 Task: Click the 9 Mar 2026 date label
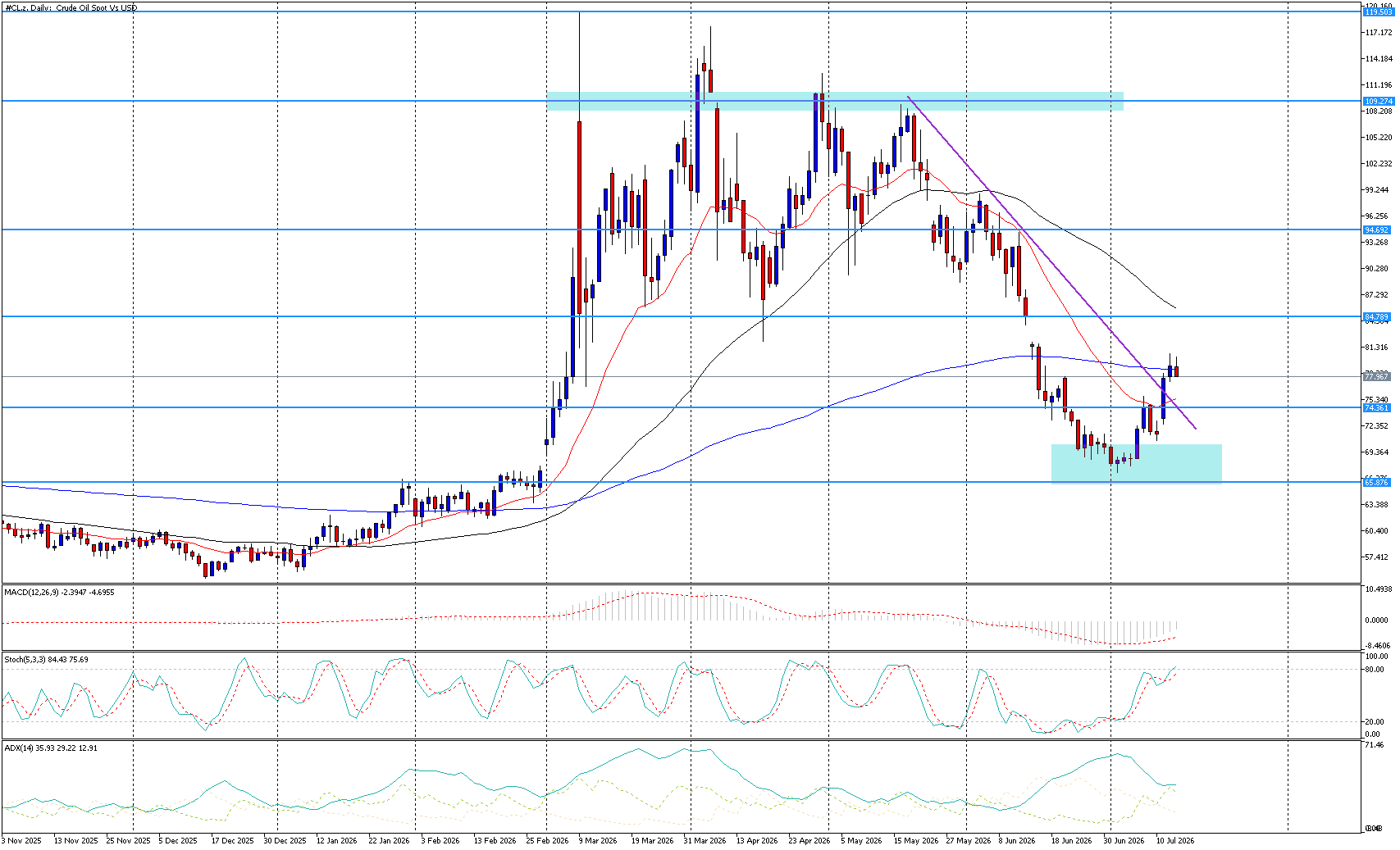(597, 841)
